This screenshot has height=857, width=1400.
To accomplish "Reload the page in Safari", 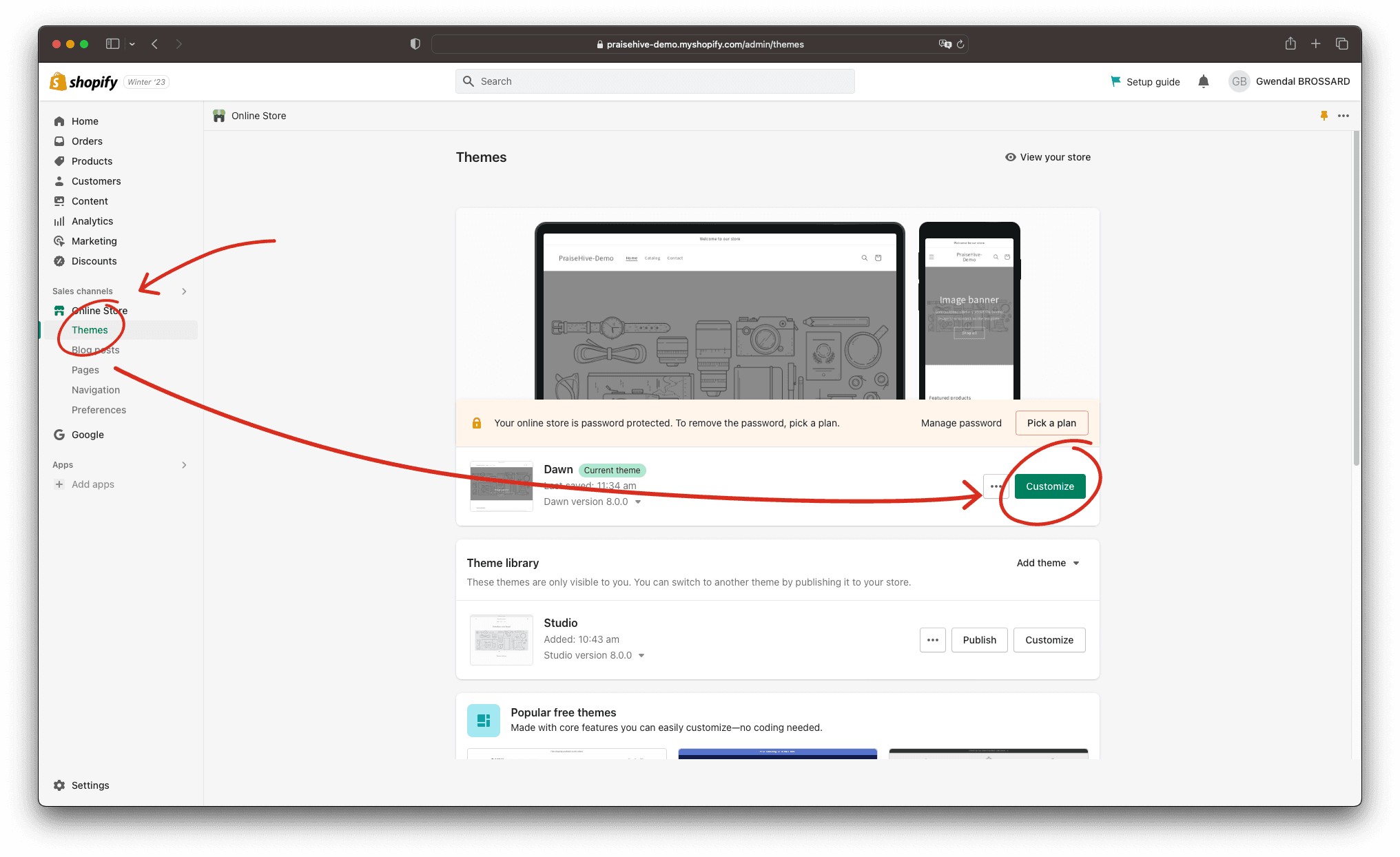I will tap(960, 44).
